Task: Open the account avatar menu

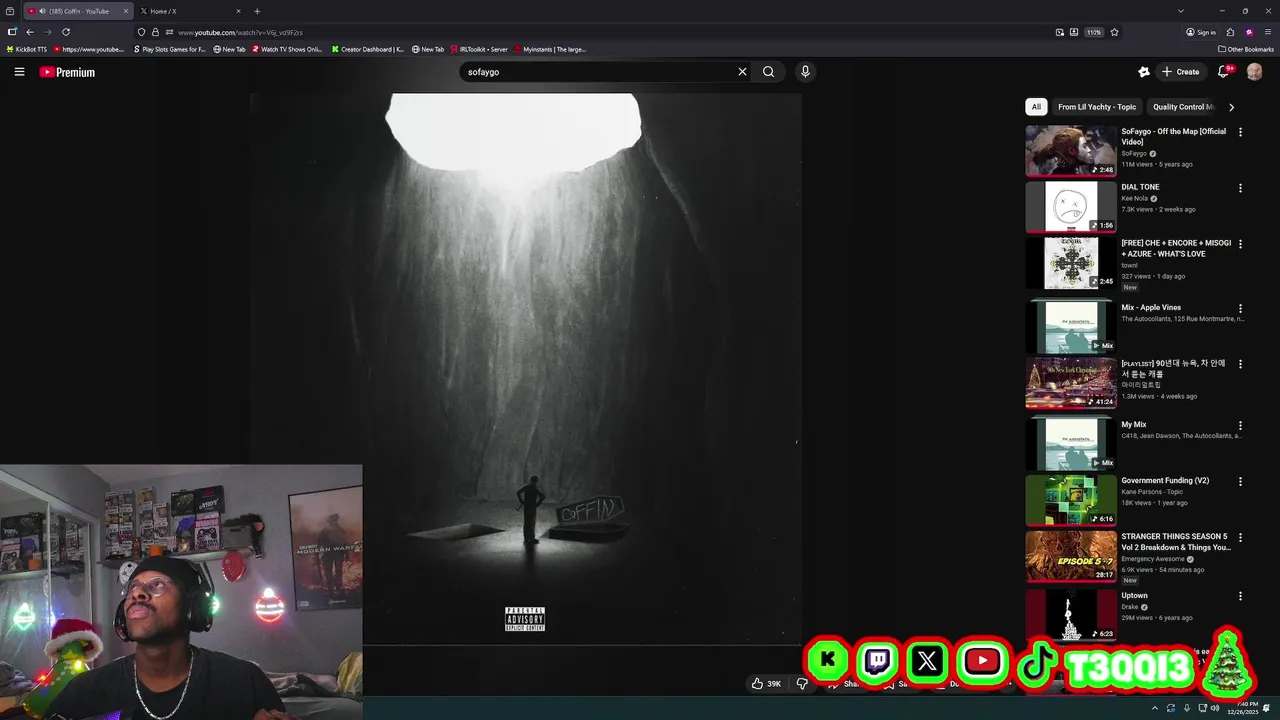Action: (1254, 72)
